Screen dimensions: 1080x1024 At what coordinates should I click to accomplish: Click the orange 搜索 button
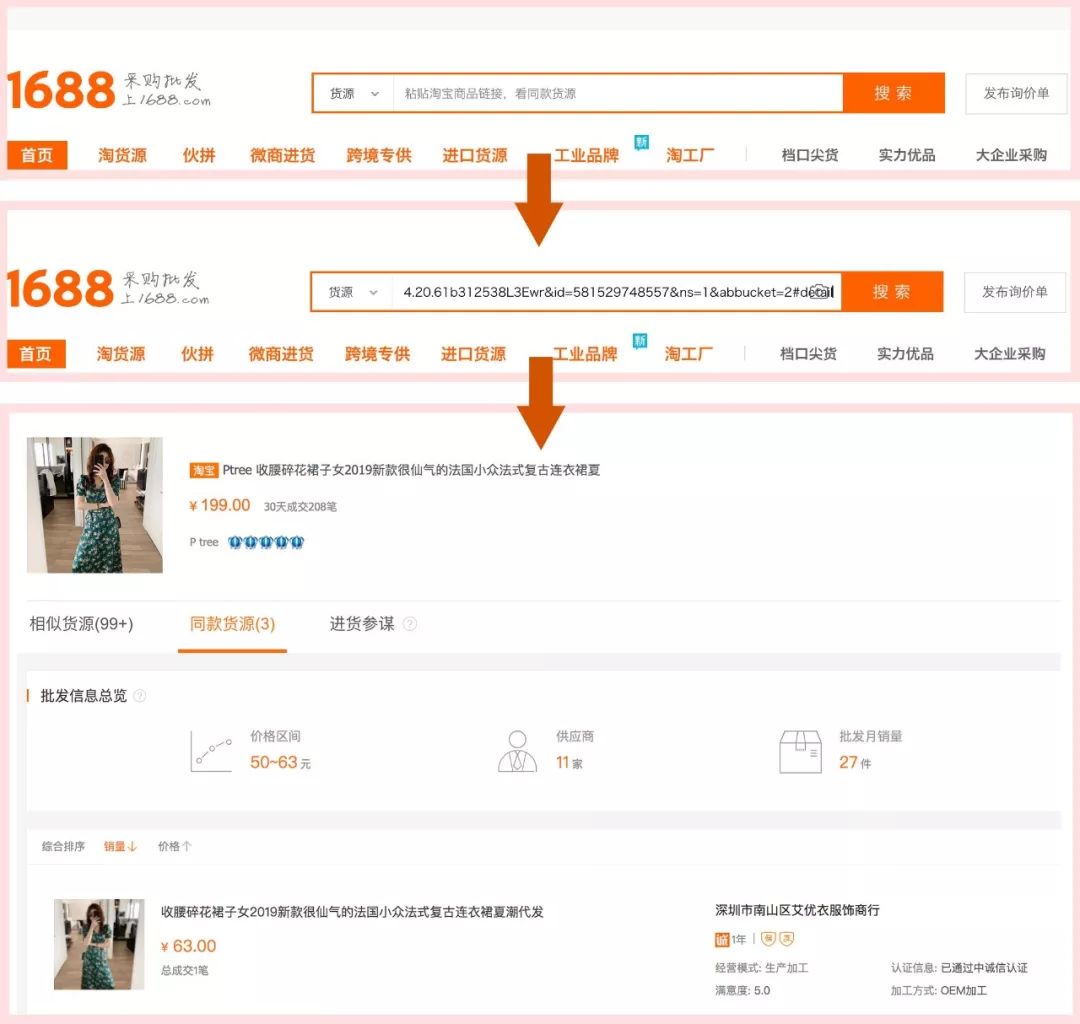[x=895, y=92]
